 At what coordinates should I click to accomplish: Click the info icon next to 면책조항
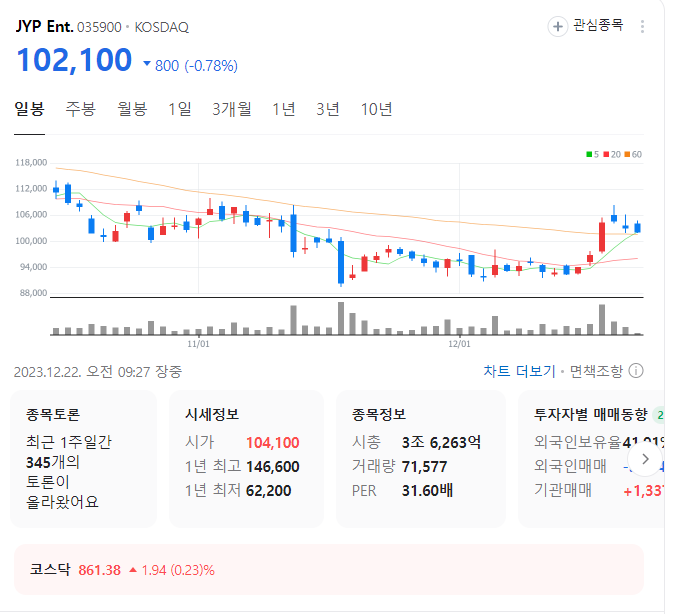coord(636,371)
